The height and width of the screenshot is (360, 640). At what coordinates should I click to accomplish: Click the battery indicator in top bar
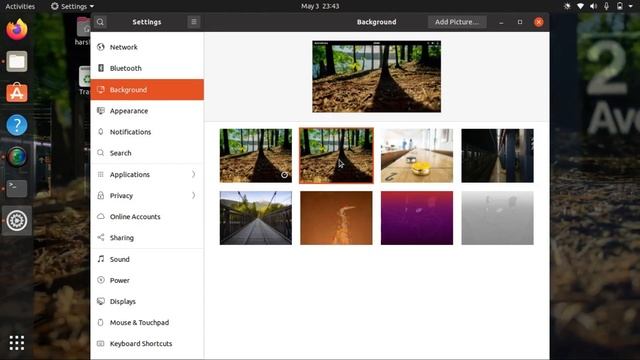click(x=620, y=6)
